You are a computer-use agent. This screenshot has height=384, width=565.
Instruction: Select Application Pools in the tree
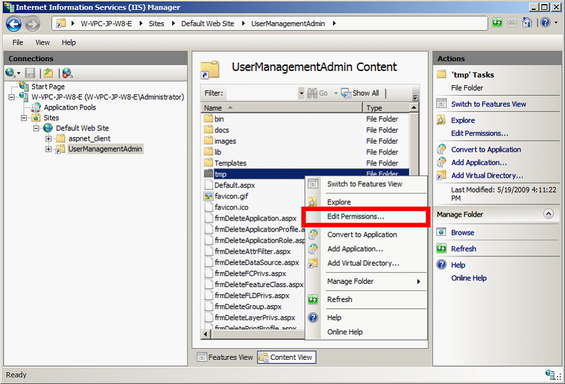tap(70, 107)
